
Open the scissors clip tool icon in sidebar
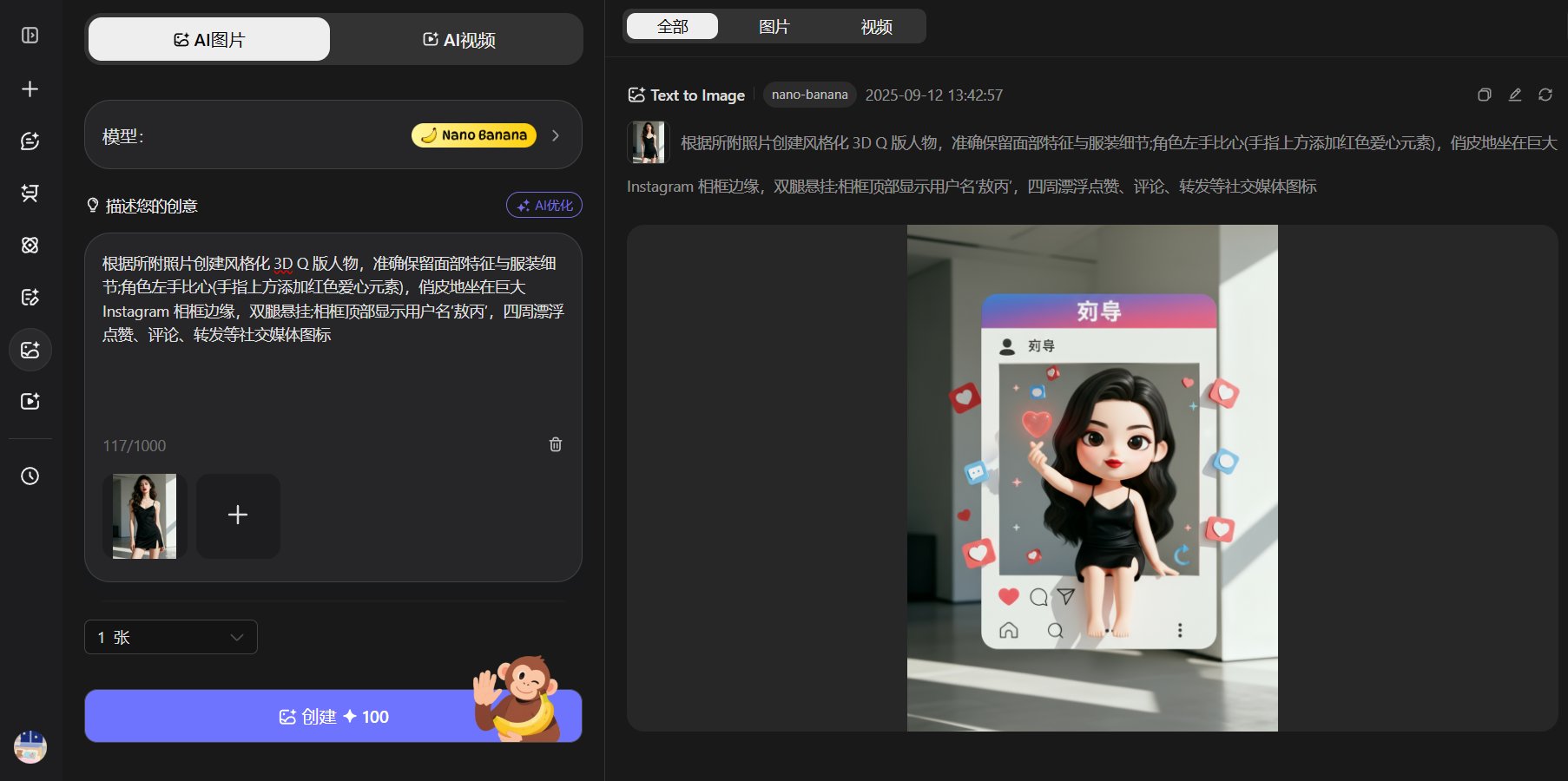(x=30, y=193)
